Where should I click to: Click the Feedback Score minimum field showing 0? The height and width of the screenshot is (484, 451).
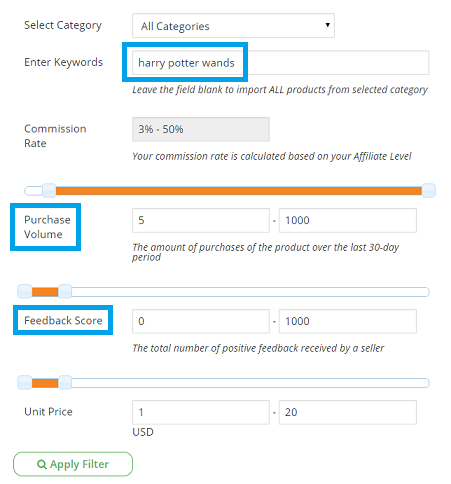coord(201,321)
